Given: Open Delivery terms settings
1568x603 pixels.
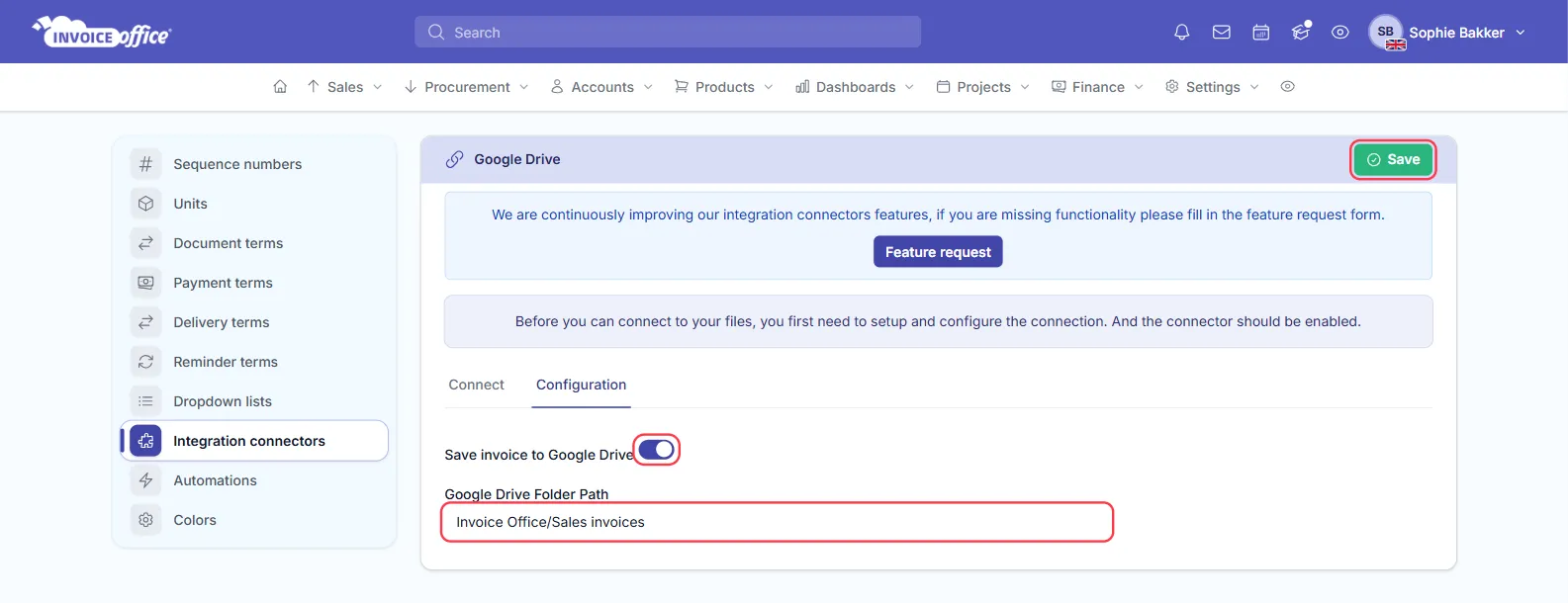Looking at the screenshot, I should (x=254, y=322).
